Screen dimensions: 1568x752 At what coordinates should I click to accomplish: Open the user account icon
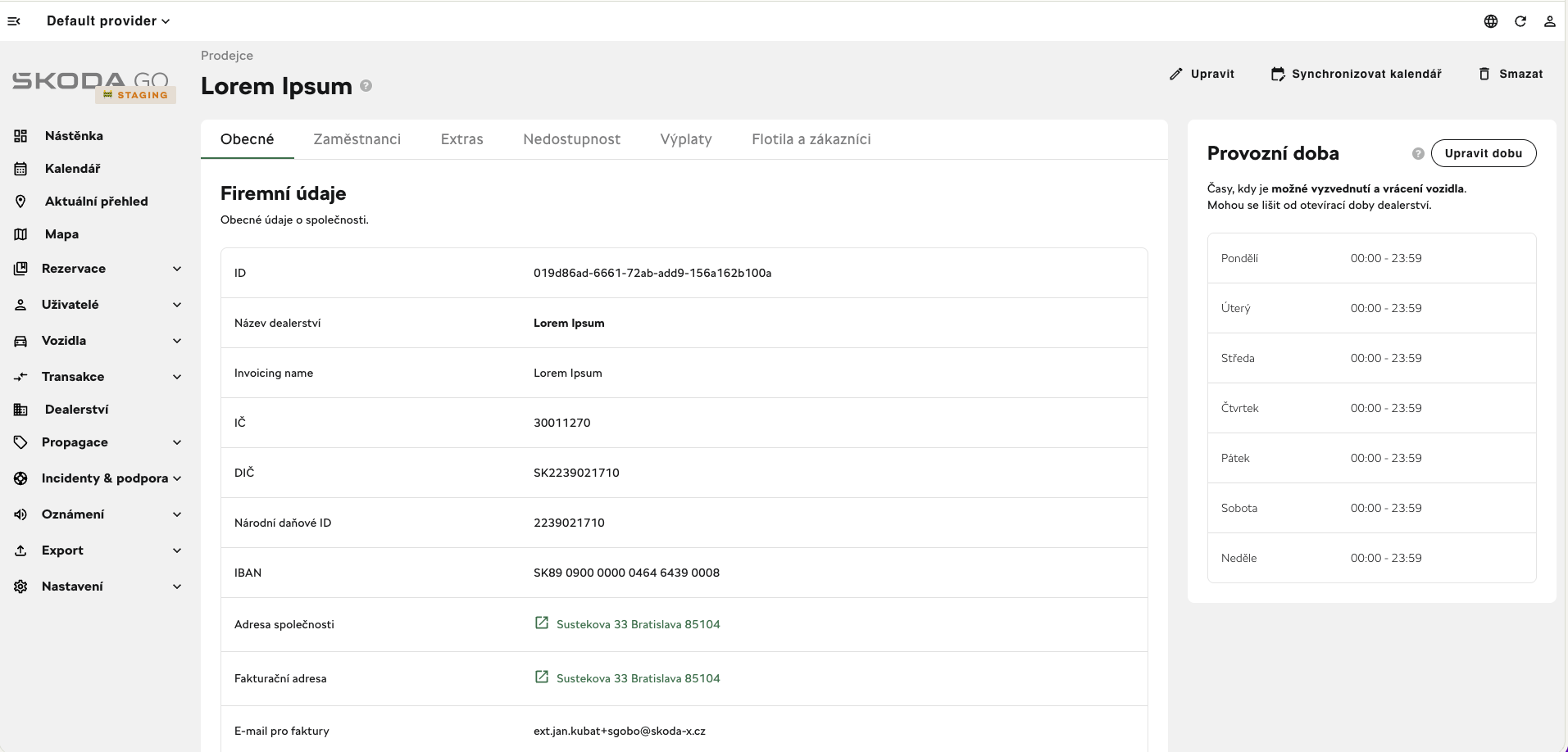pos(1549,21)
